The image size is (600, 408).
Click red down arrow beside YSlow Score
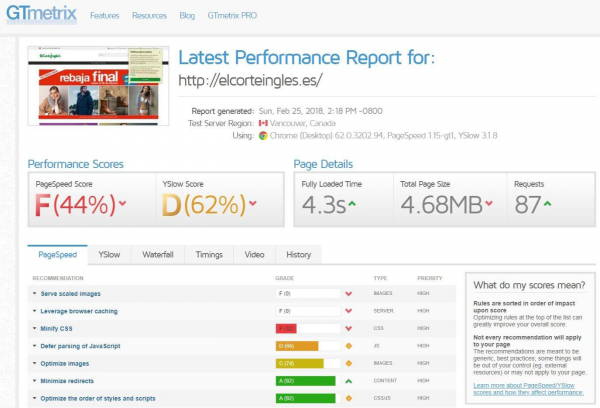253,203
